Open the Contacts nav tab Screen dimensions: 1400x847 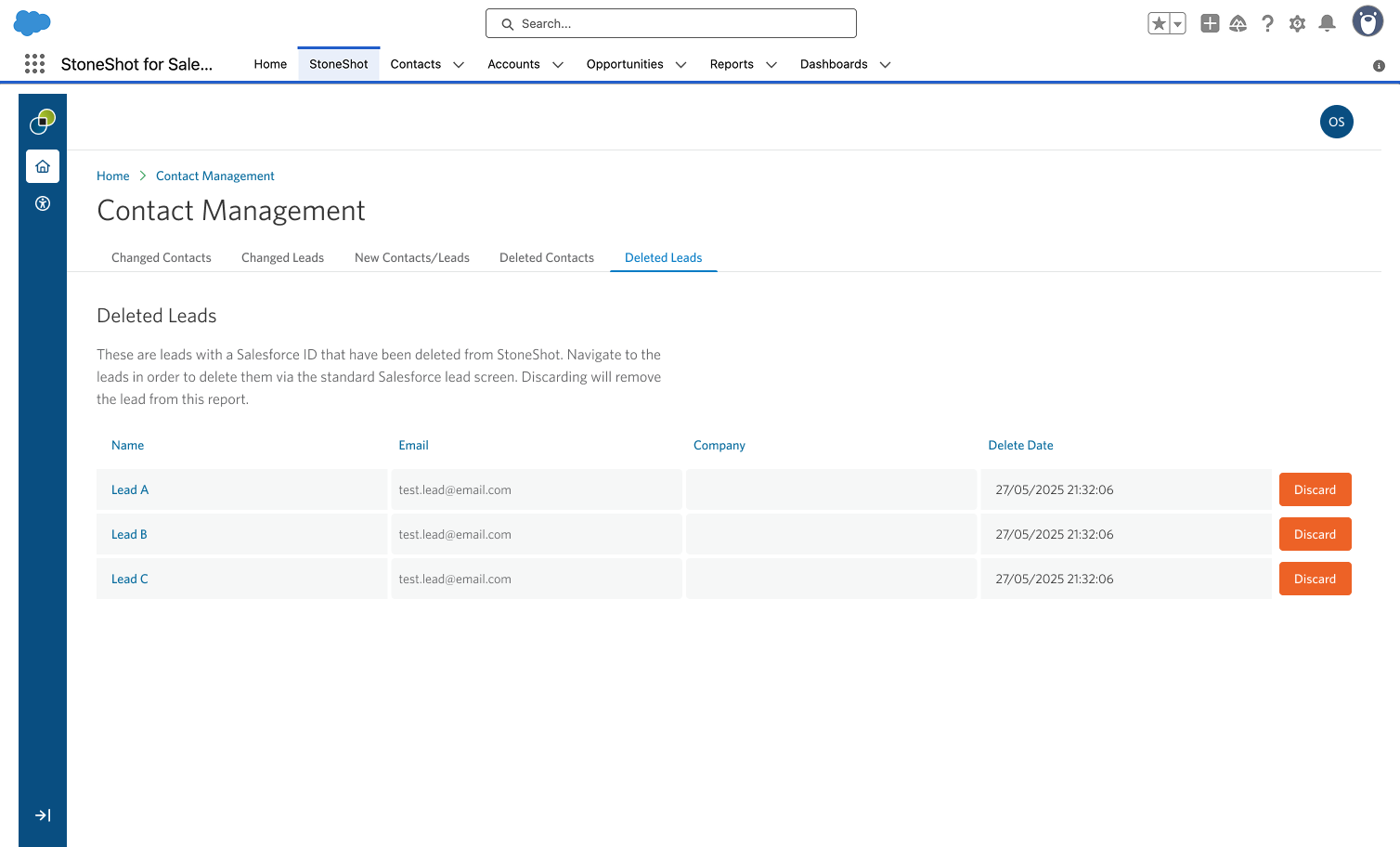pos(416,64)
